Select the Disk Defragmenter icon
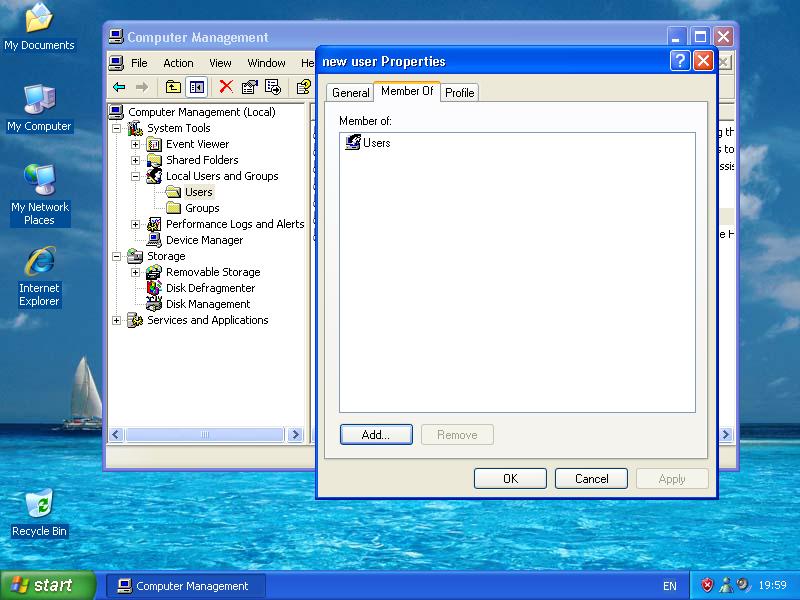This screenshot has width=800, height=600. pos(154,288)
